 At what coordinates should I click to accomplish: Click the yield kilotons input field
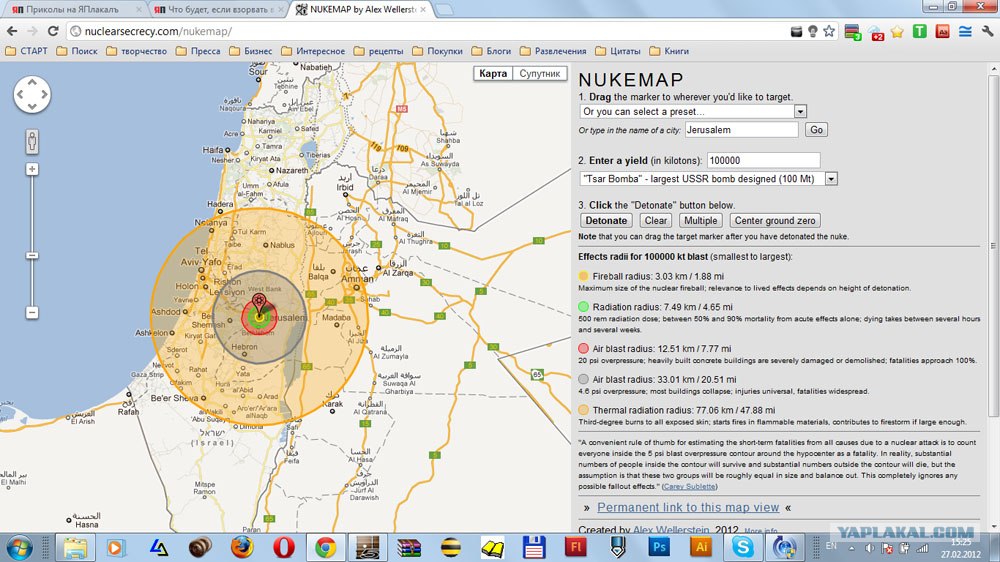click(763, 161)
